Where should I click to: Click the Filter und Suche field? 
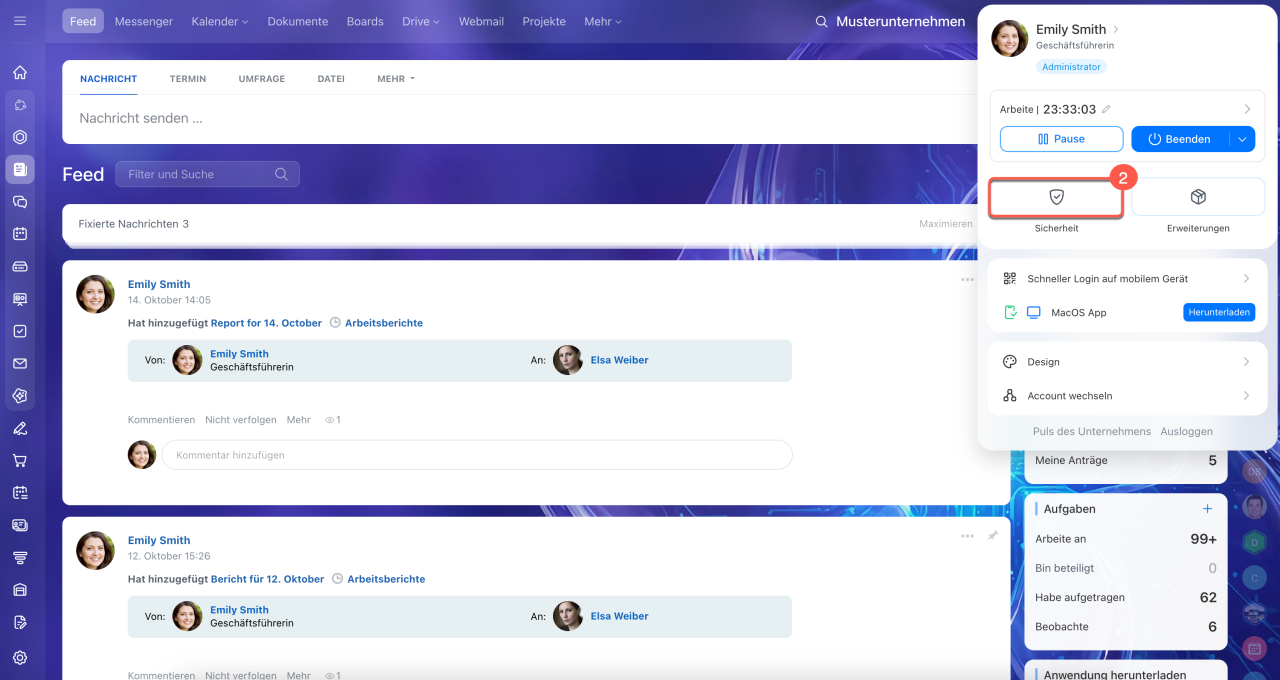point(207,174)
